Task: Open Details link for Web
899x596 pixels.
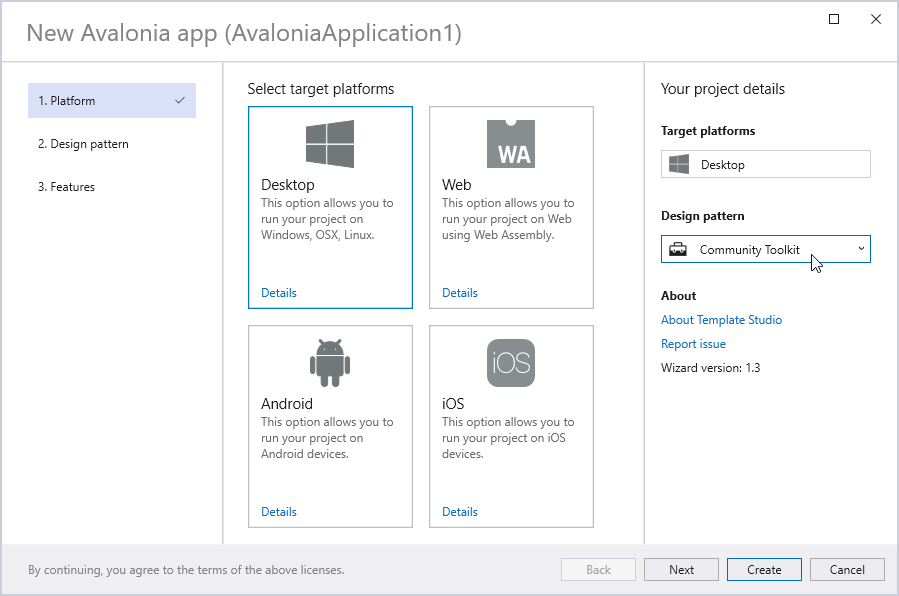Action: (x=460, y=293)
